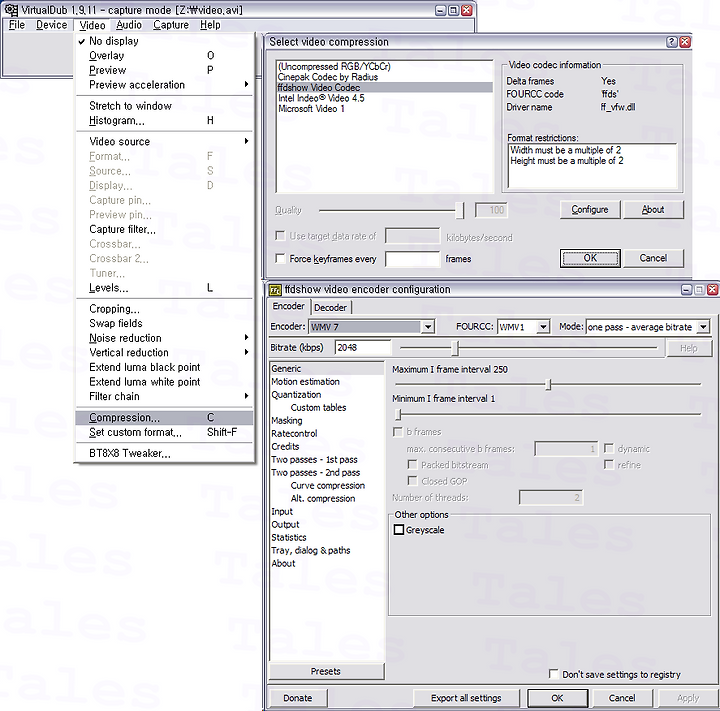Expand the Preview acceleration submenu
The height and width of the screenshot is (711, 720).
coord(164,85)
